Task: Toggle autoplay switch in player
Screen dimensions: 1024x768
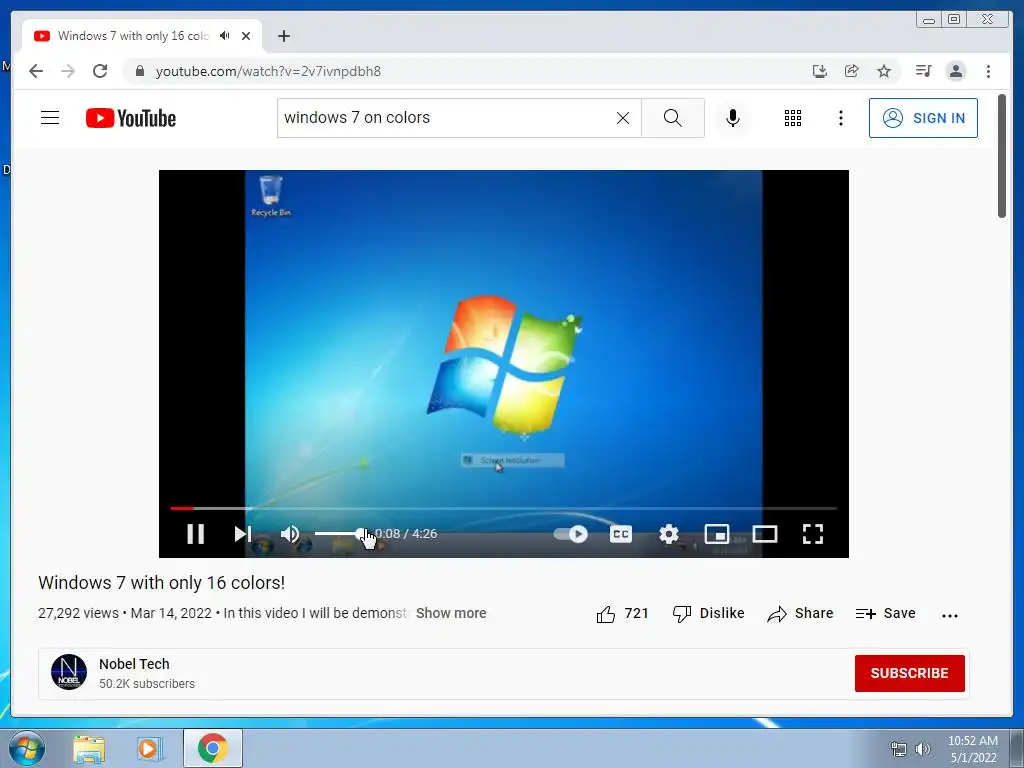Action: [x=571, y=534]
